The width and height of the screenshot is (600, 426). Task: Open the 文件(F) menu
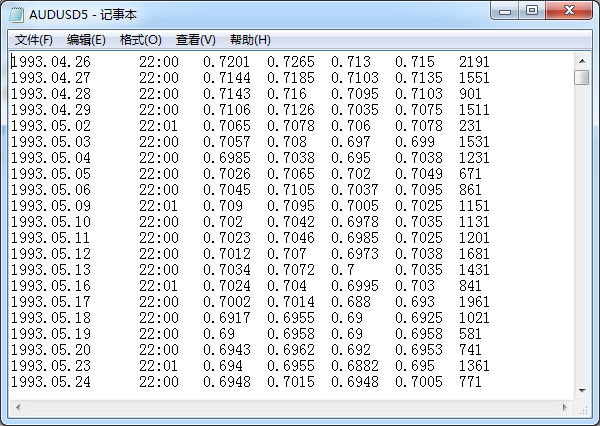click(34, 40)
